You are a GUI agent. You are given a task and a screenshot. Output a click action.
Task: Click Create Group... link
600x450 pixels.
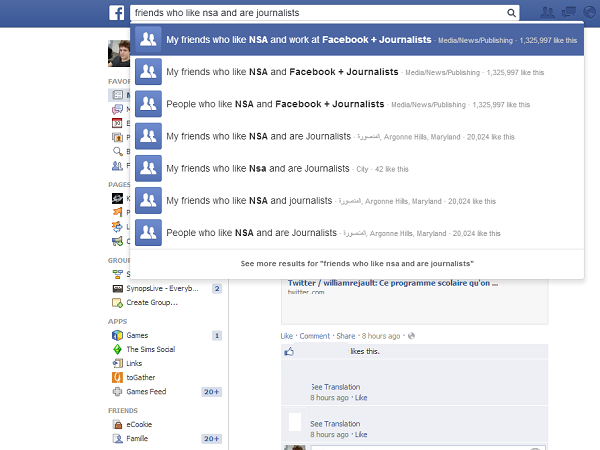pos(152,303)
